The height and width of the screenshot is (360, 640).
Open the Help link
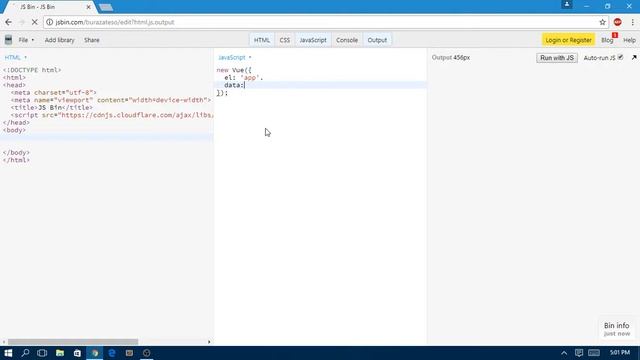point(629,40)
